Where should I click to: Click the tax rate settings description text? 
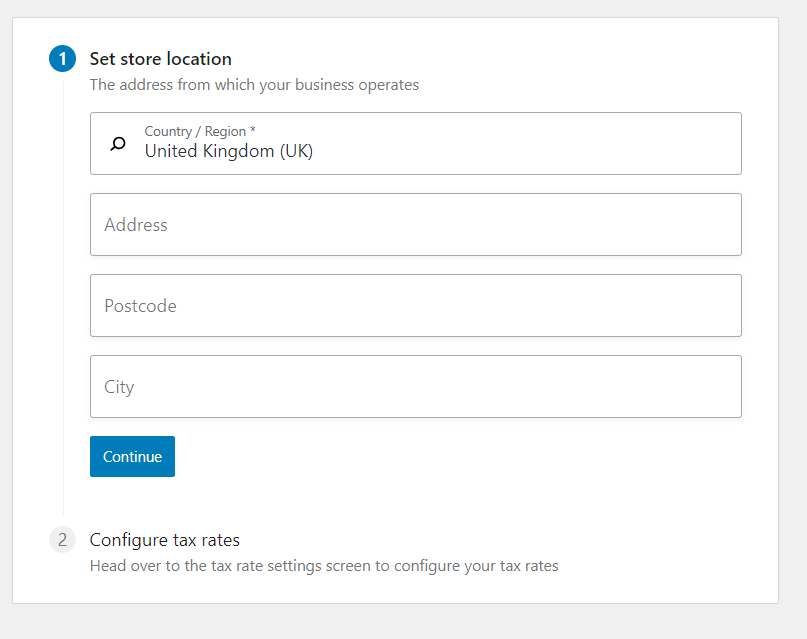click(324, 565)
